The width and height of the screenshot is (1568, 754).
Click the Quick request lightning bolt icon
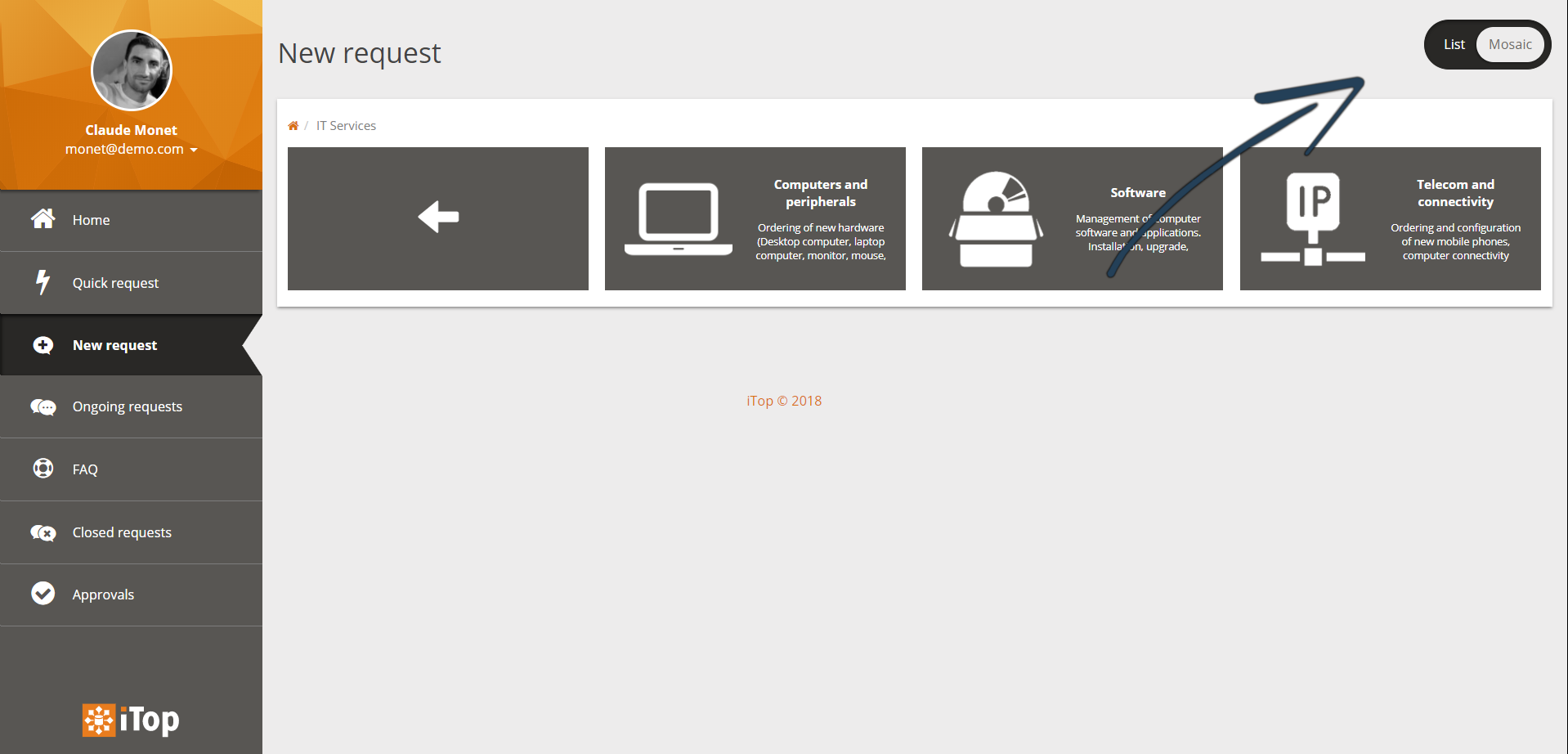tap(43, 282)
